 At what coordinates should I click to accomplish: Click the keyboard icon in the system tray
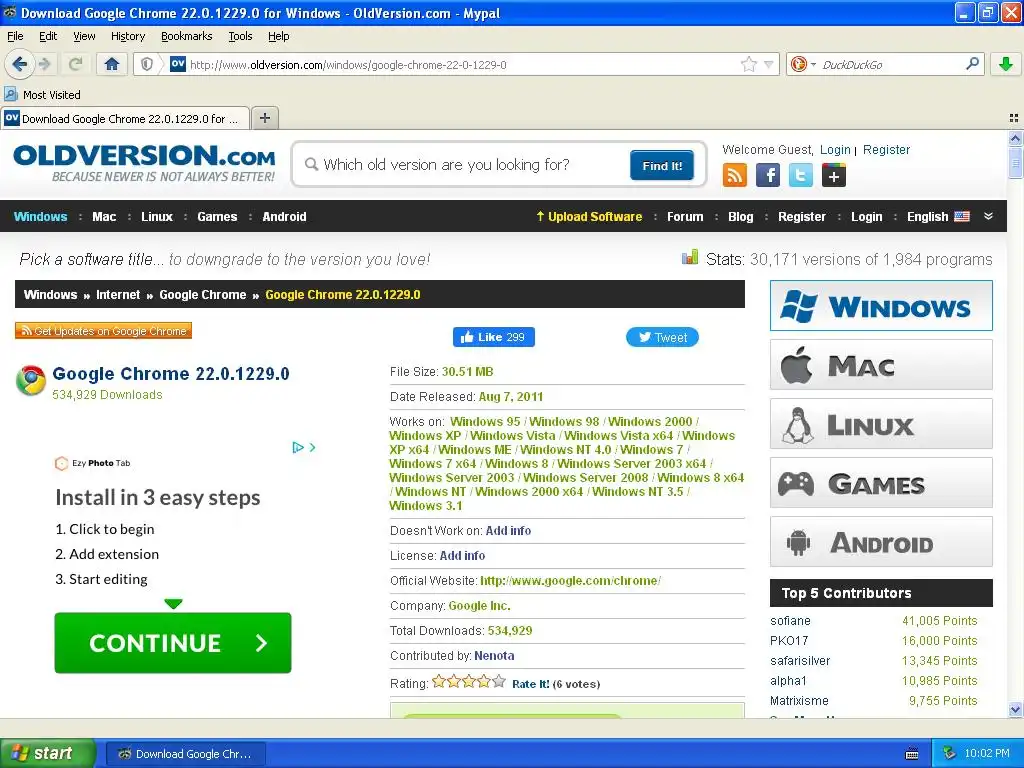tap(912, 754)
